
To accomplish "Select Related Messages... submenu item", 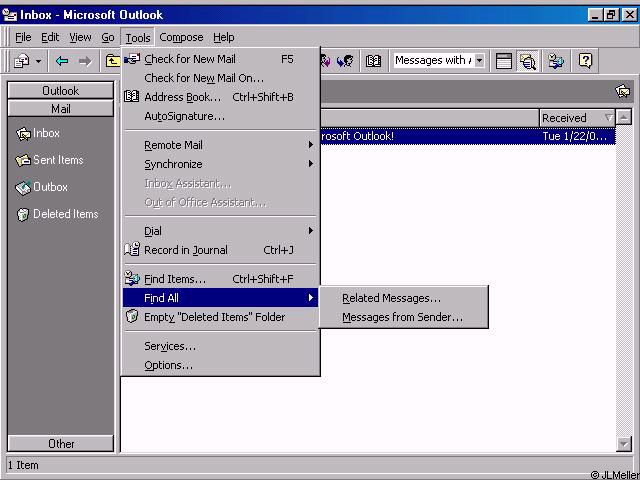I will [404, 298].
